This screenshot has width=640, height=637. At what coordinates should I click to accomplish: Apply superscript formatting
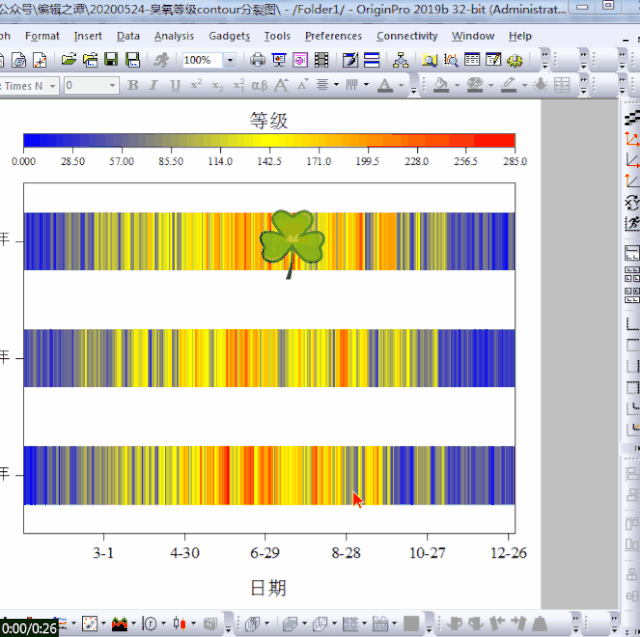[196, 86]
